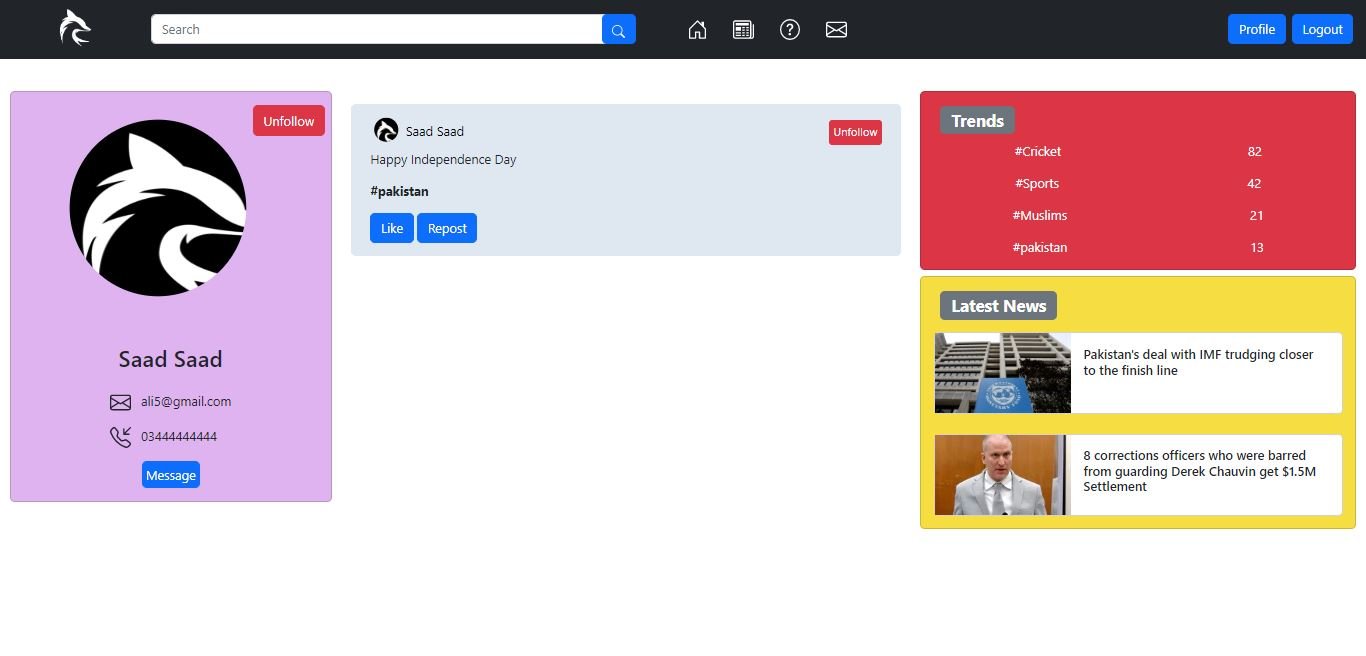The width and height of the screenshot is (1366, 656).
Task: Unfollow Saad Saad from the profile card
Action: pos(288,121)
